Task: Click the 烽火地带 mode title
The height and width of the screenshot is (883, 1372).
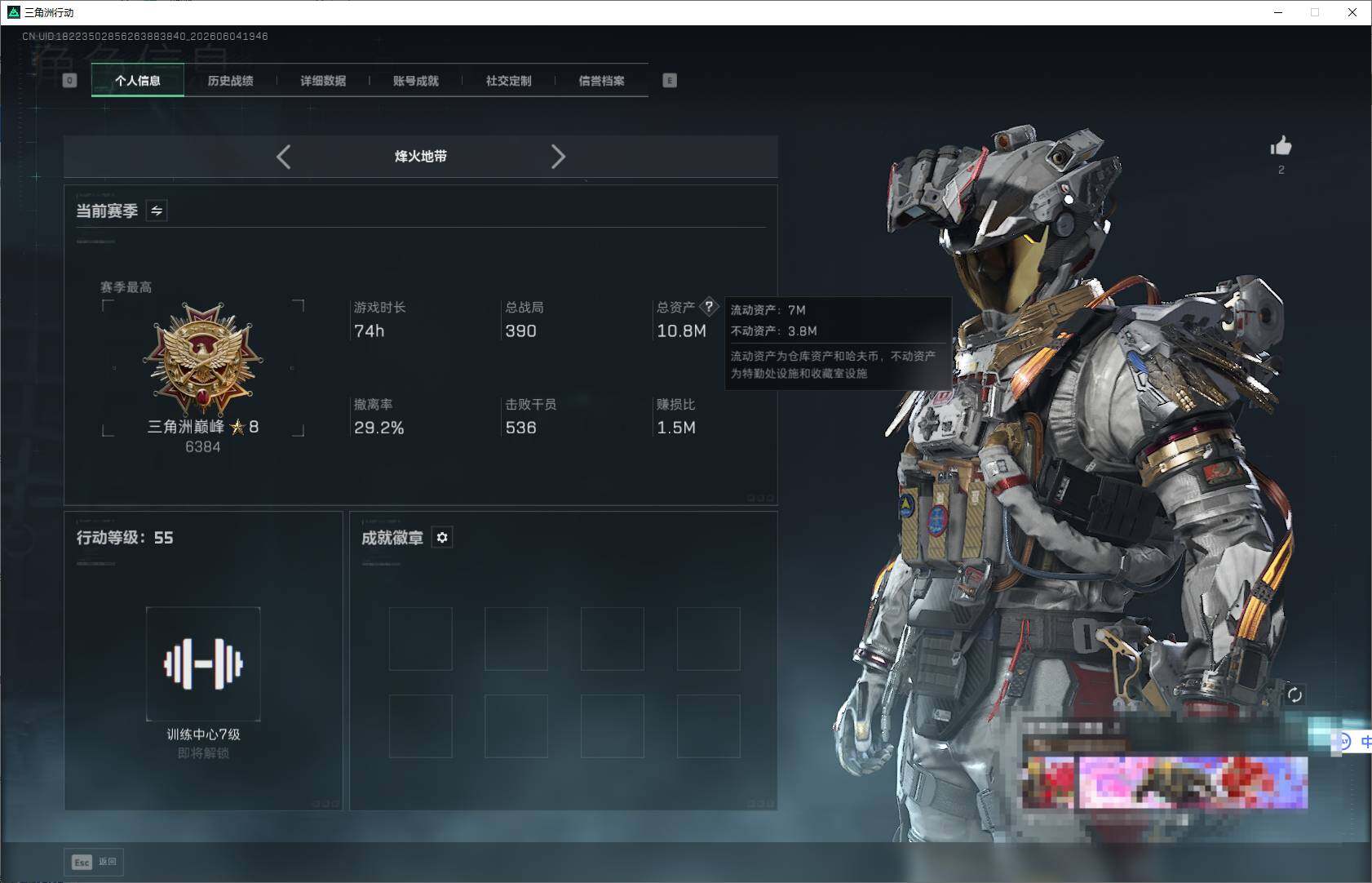Action: [x=420, y=156]
